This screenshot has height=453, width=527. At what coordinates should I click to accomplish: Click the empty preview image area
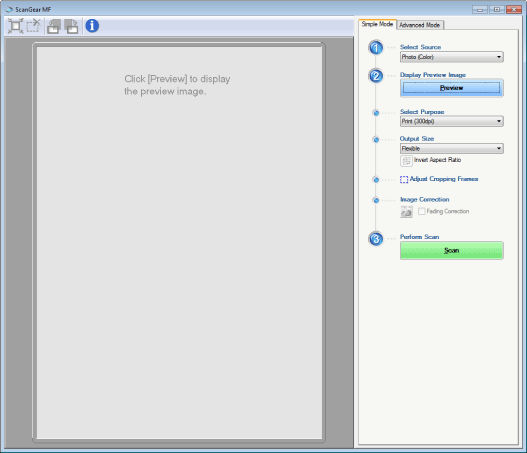179,243
